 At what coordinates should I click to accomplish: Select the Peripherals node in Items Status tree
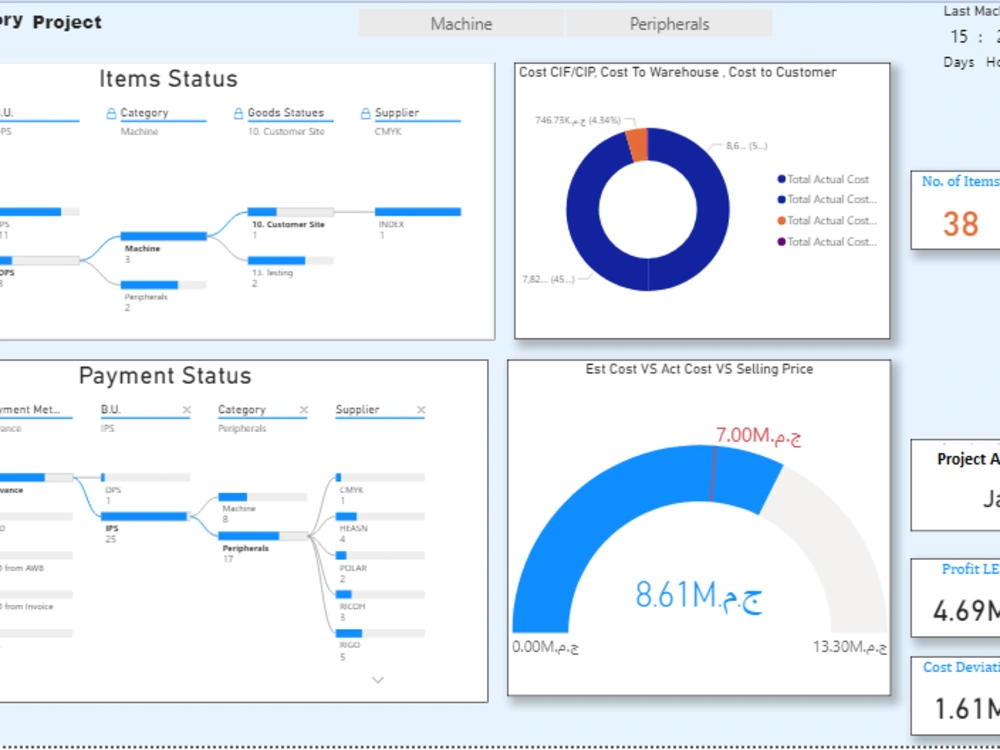163,285
